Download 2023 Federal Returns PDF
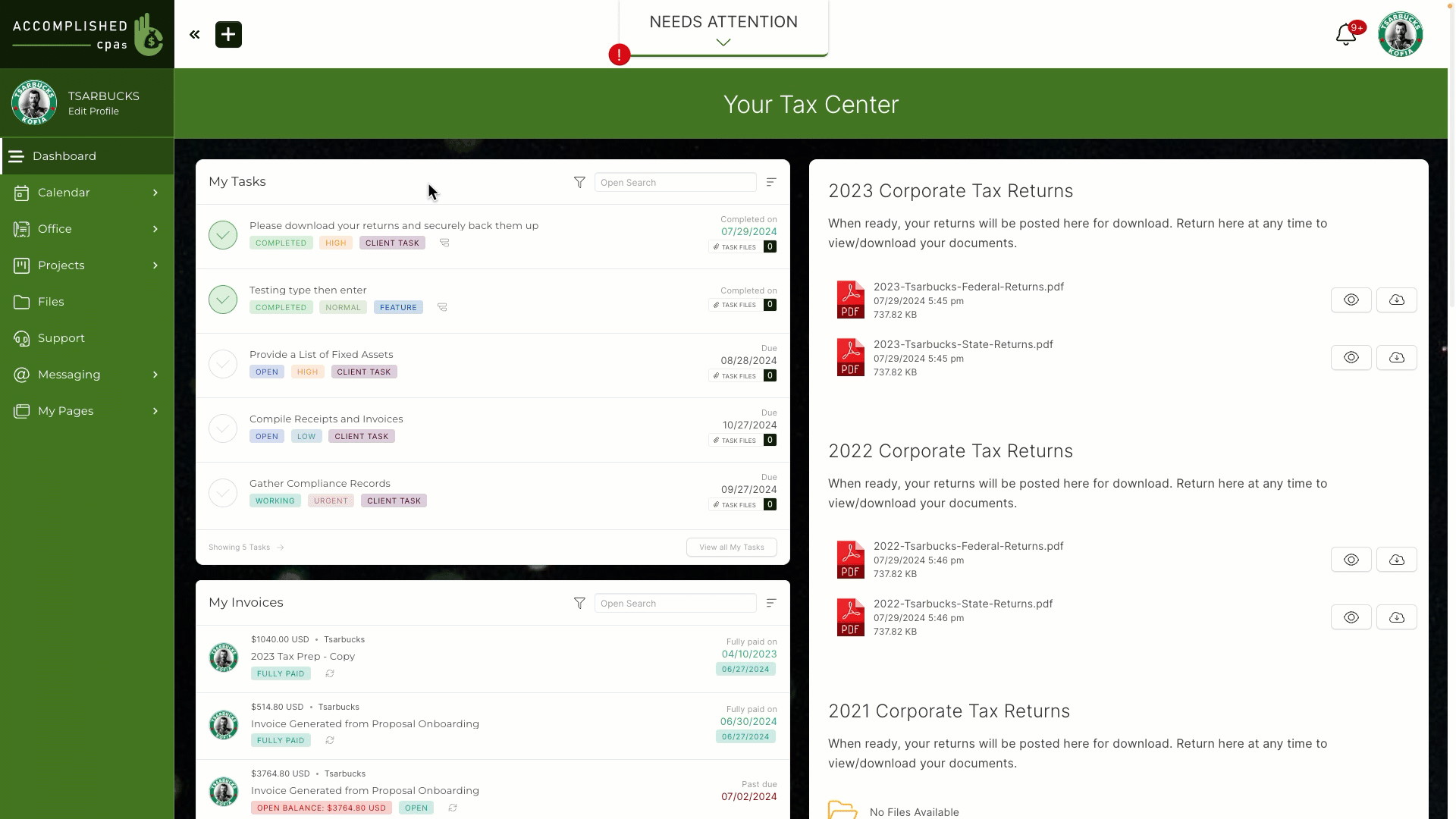 click(x=1398, y=299)
